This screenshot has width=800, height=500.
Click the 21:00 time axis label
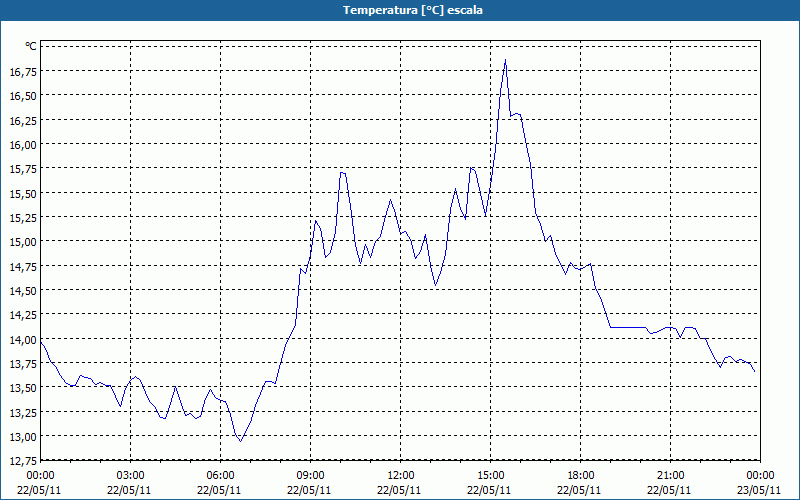[x=670, y=476]
